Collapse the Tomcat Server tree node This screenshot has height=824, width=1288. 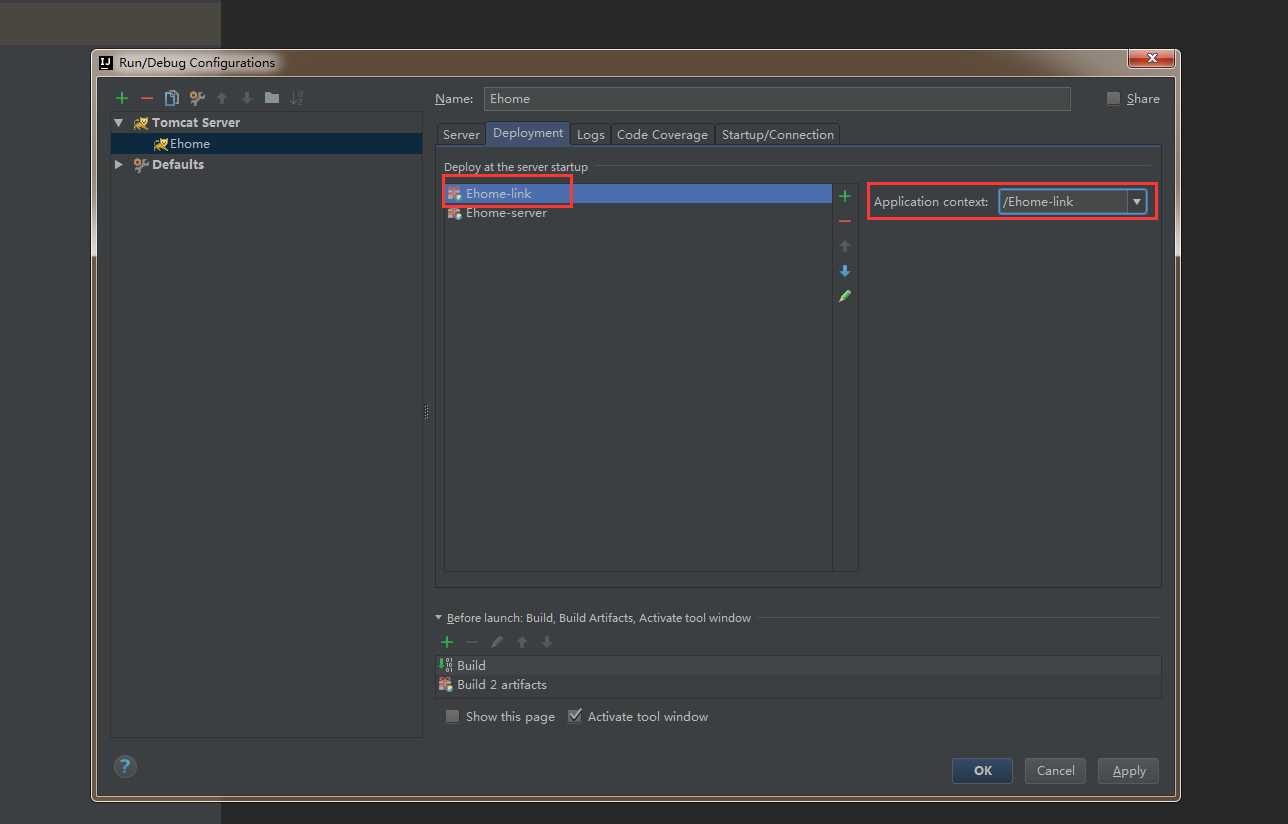pos(119,123)
